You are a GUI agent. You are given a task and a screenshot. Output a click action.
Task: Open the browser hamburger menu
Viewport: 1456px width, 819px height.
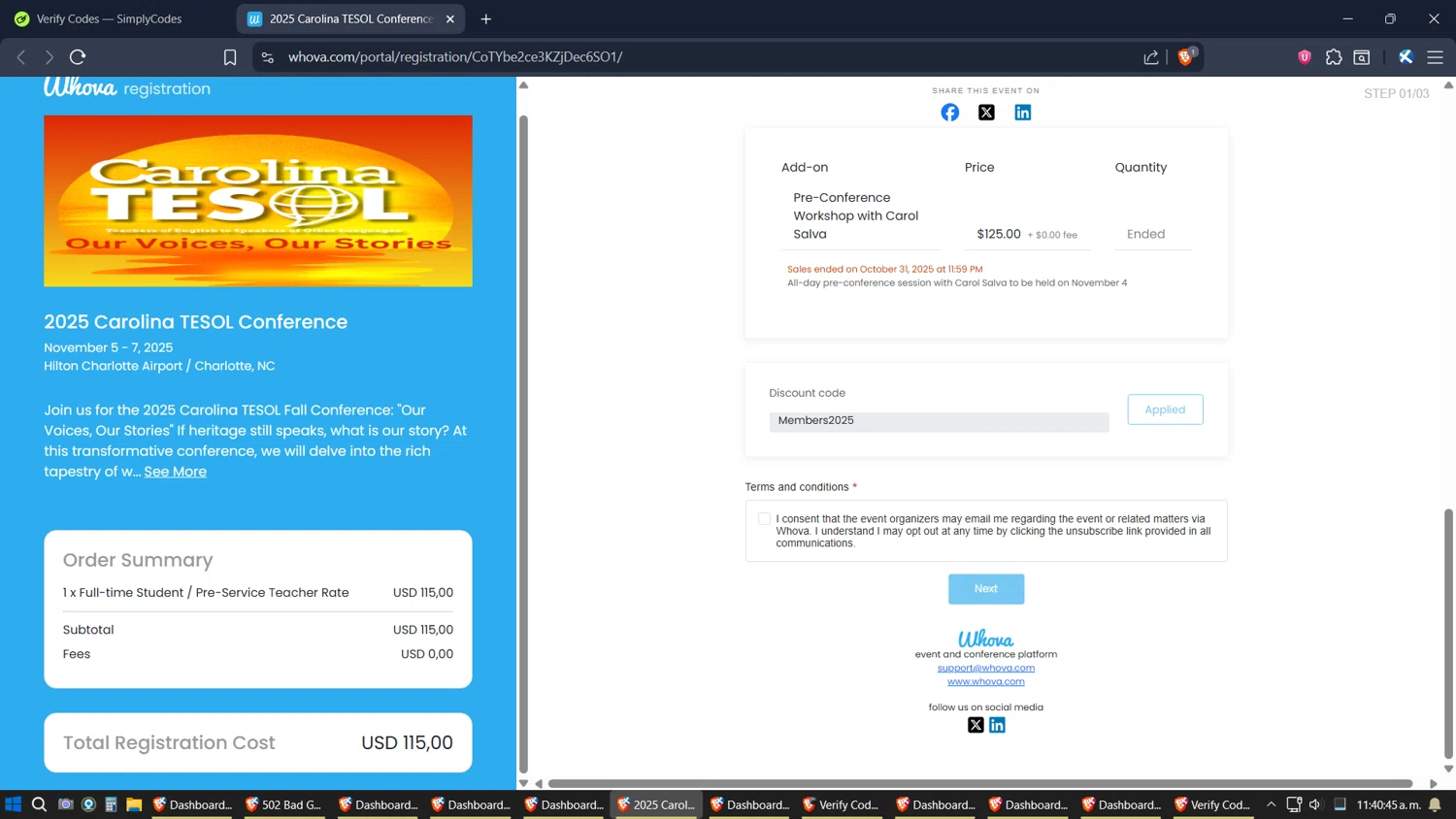point(1435,57)
